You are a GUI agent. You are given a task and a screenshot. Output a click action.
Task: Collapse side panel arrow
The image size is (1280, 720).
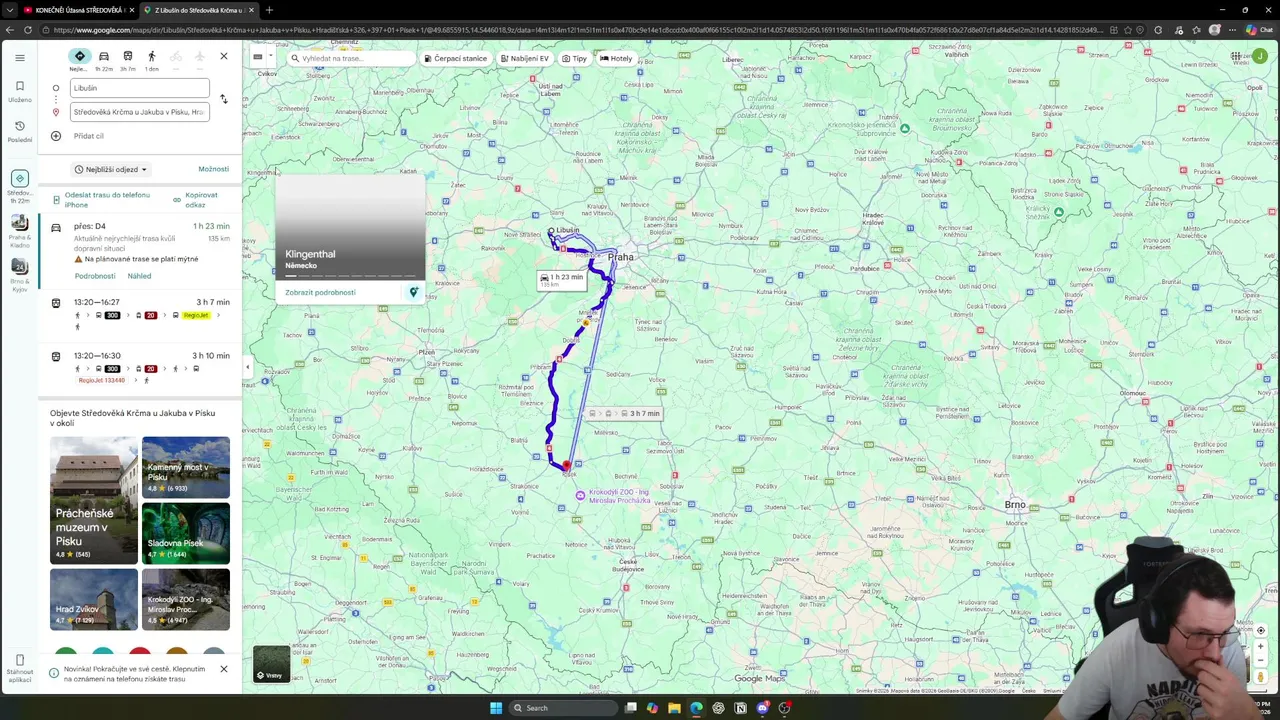tap(247, 367)
